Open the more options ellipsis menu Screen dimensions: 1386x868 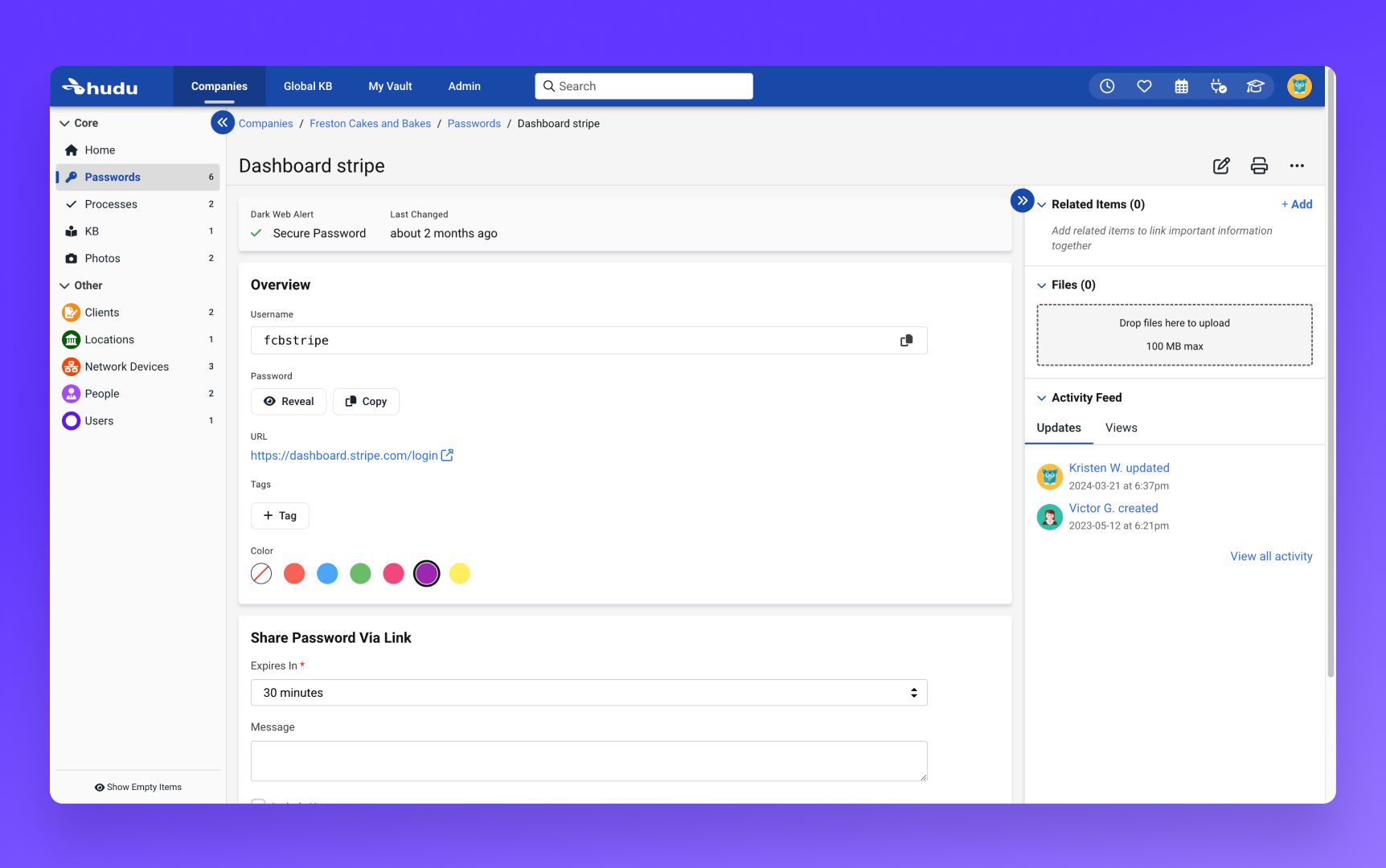click(1297, 166)
